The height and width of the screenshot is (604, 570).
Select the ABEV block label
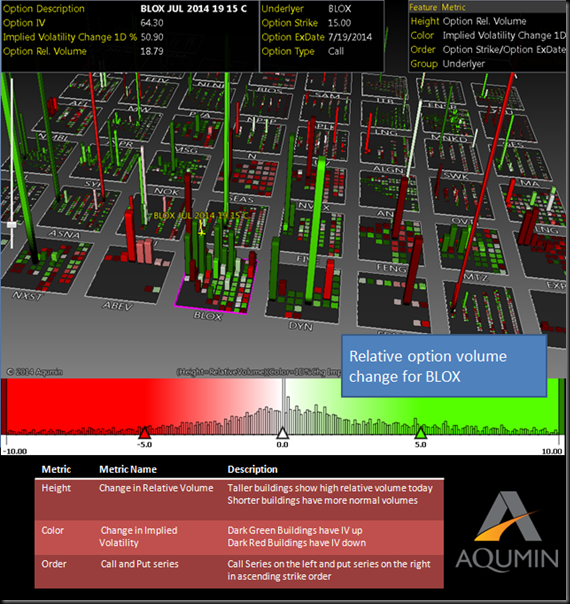[117, 306]
